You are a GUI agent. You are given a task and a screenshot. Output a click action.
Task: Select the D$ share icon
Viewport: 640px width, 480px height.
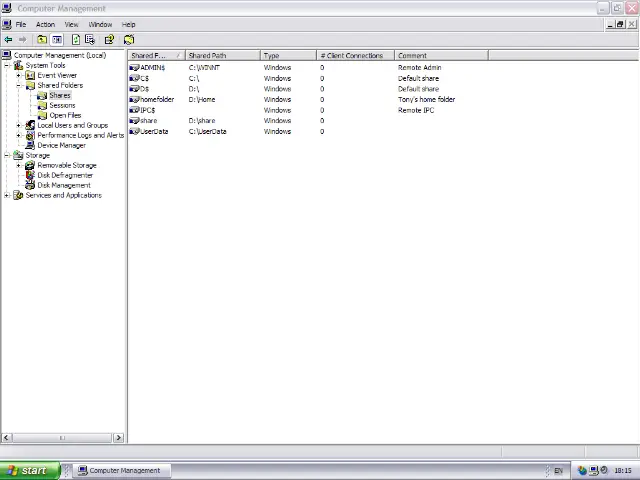(x=134, y=89)
